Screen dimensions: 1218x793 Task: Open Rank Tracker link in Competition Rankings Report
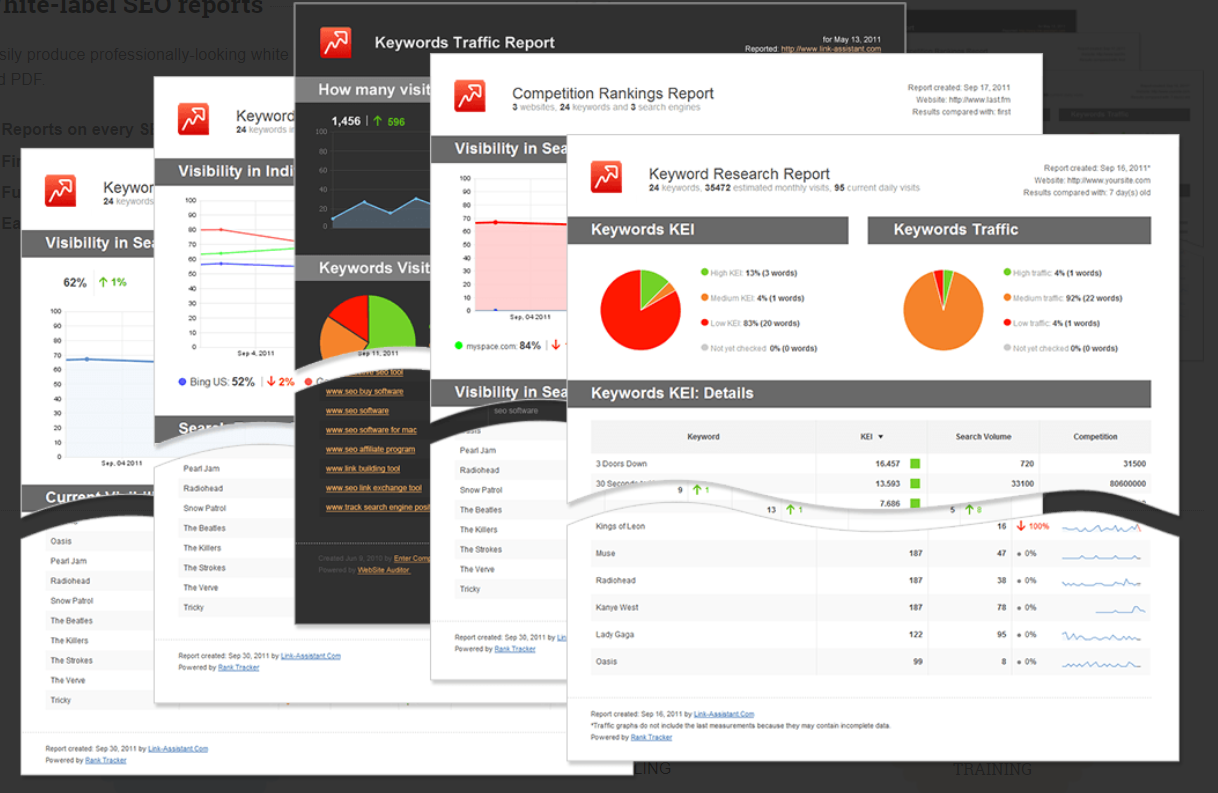515,649
